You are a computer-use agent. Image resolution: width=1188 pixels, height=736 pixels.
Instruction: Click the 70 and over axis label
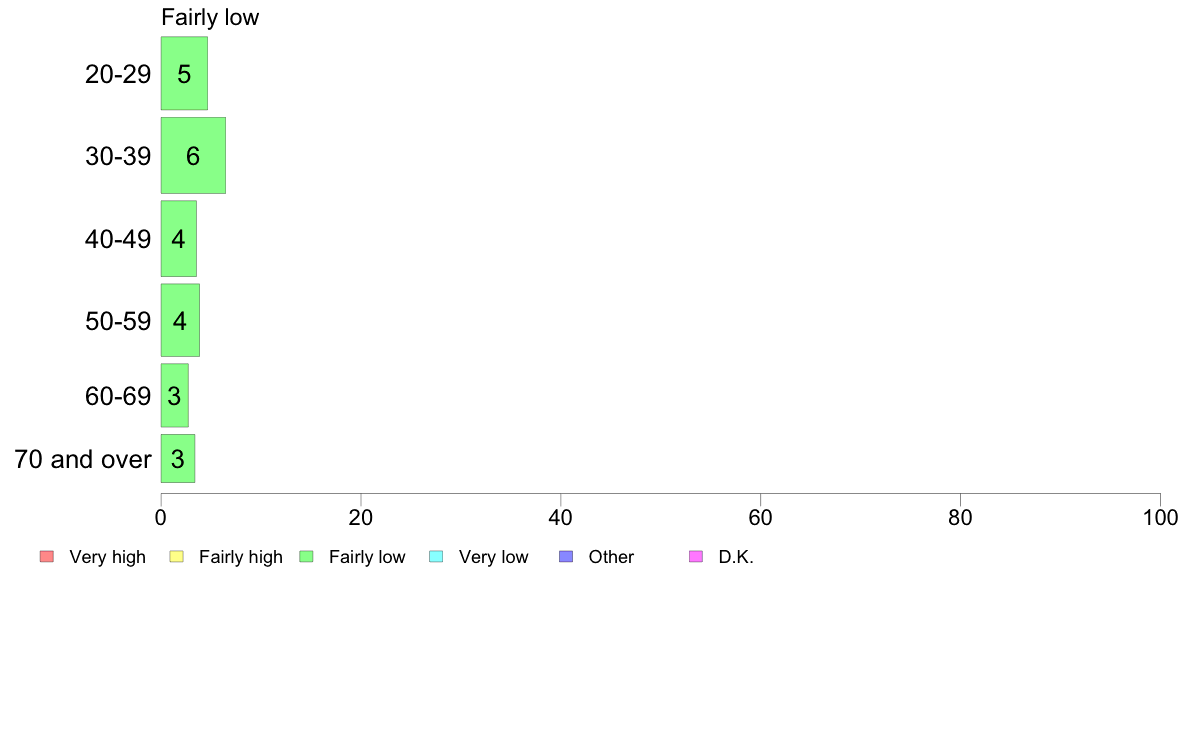pos(83,459)
